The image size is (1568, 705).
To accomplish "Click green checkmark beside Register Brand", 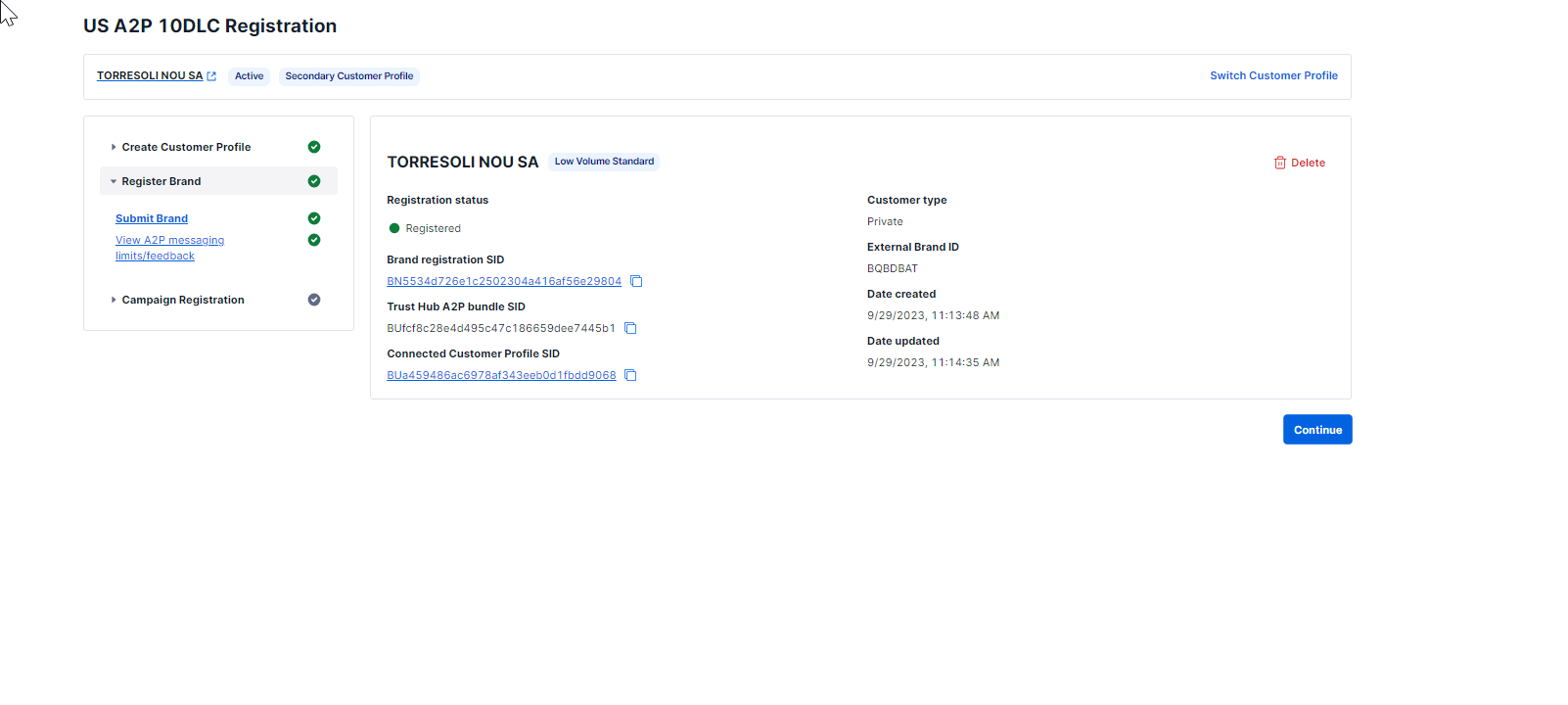I will point(314,181).
